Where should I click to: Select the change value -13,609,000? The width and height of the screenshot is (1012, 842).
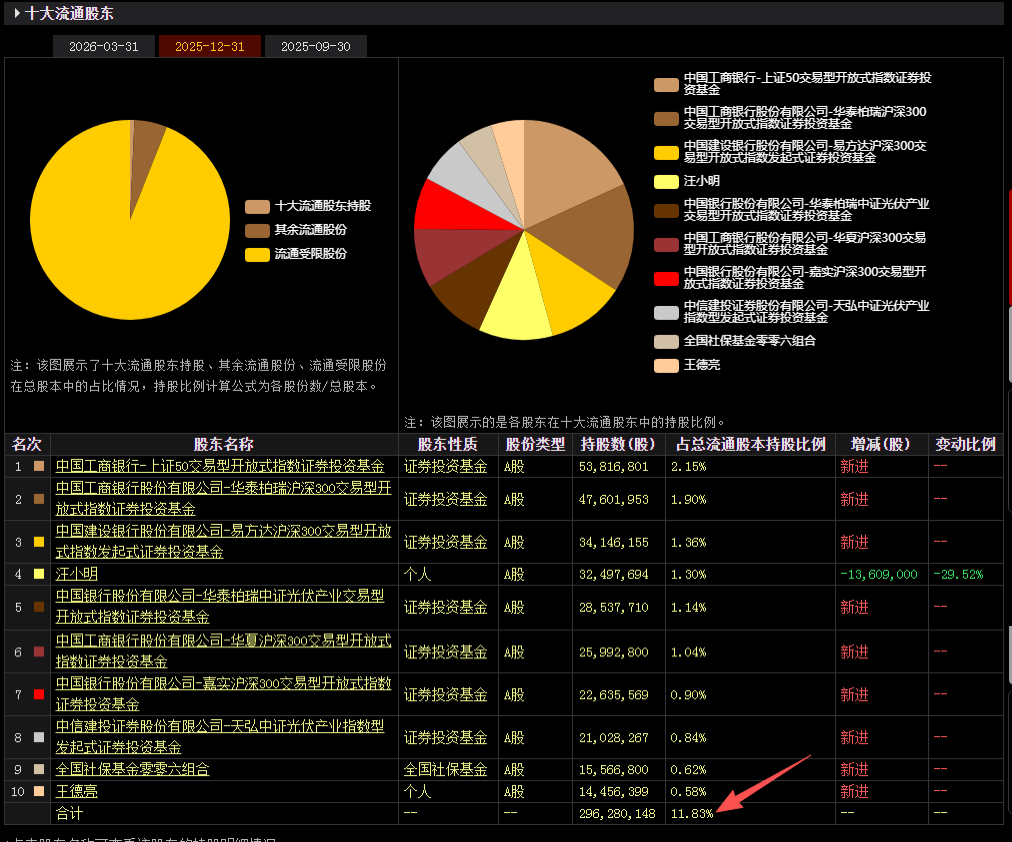[878, 574]
